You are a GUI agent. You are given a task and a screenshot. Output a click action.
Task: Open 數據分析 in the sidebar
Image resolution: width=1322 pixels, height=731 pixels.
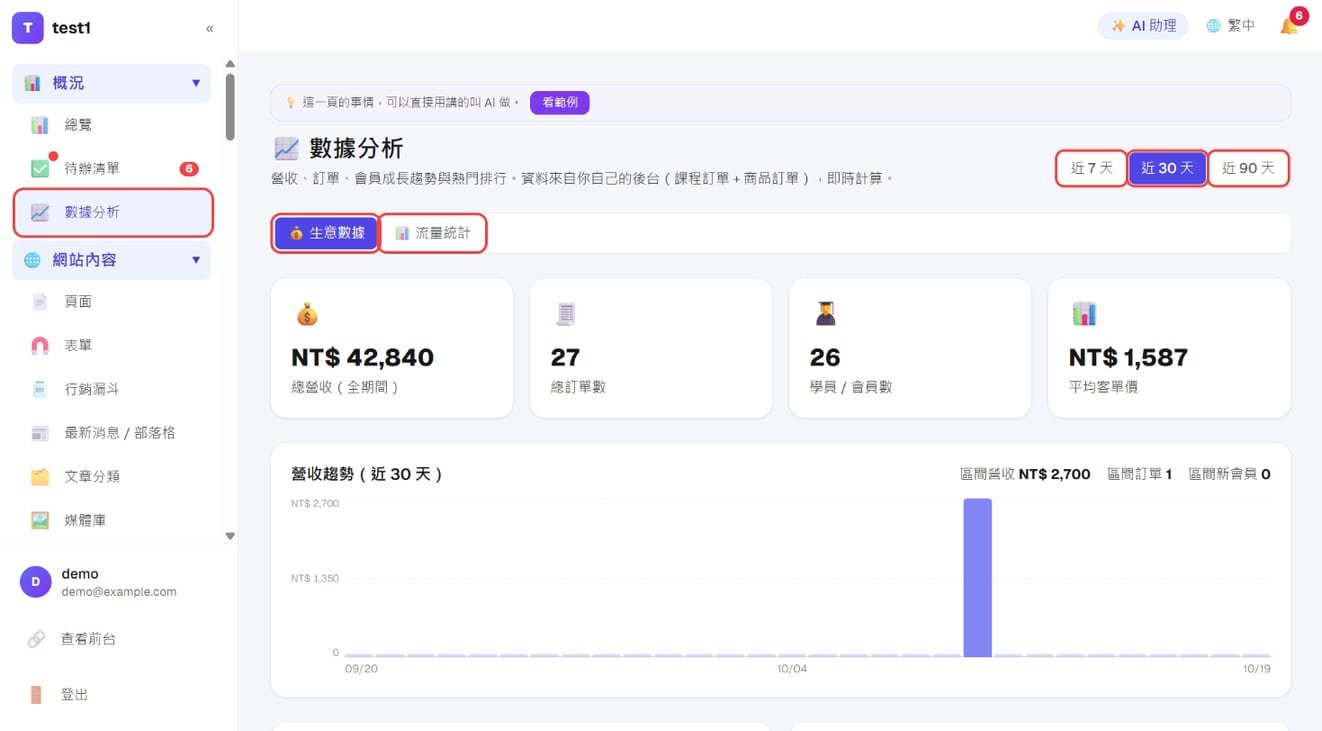[113, 212]
